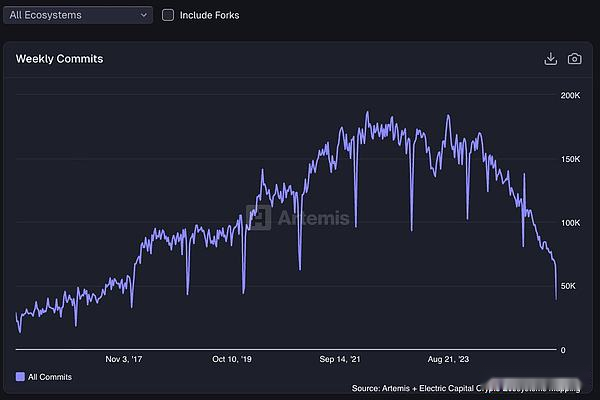Viewport: 600px width, 400px height.
Task: Select the Sep 14, '21 x-axis date marker
Action: point(340,357)
